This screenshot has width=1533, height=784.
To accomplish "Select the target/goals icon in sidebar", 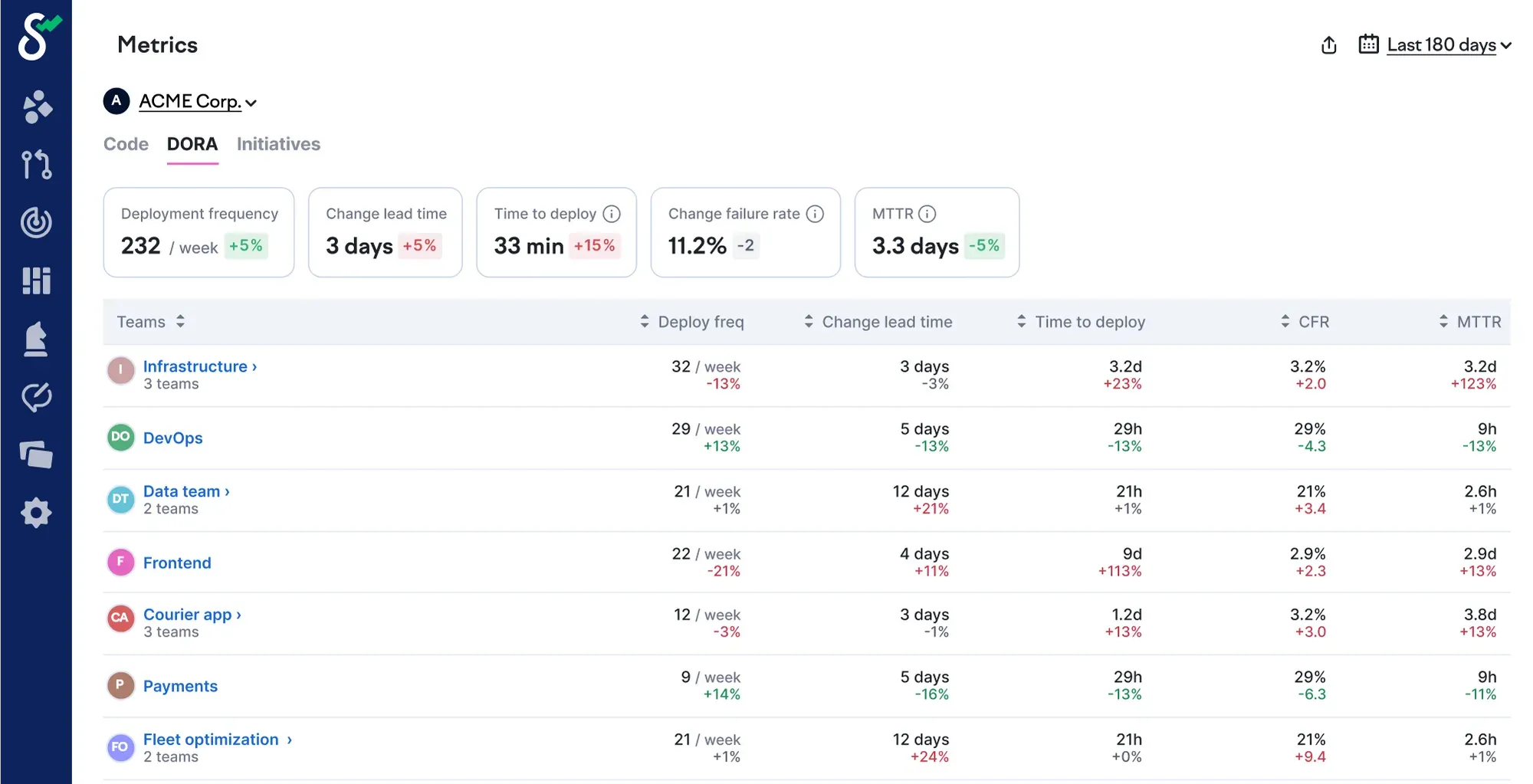I will pos(36,222).
